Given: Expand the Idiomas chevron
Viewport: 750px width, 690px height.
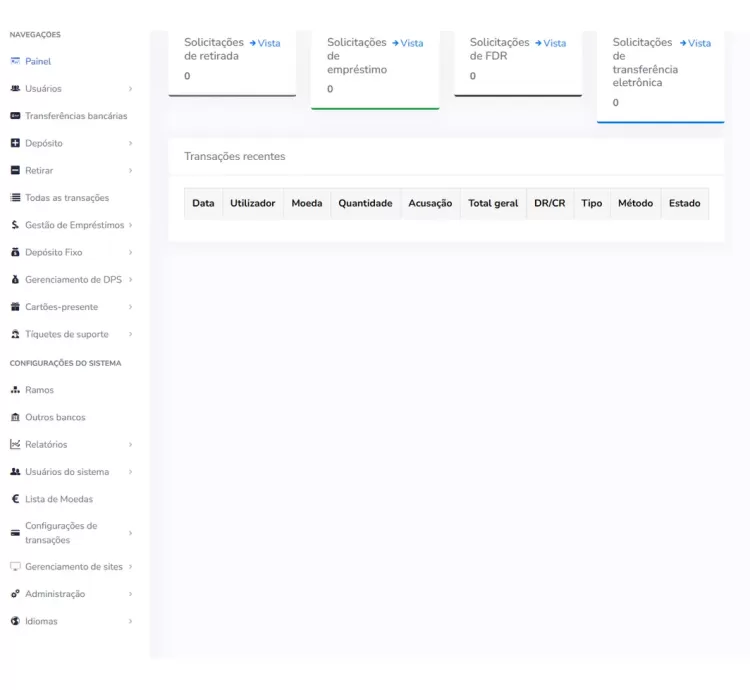Looking at the screenshot, I should [130, 621].
